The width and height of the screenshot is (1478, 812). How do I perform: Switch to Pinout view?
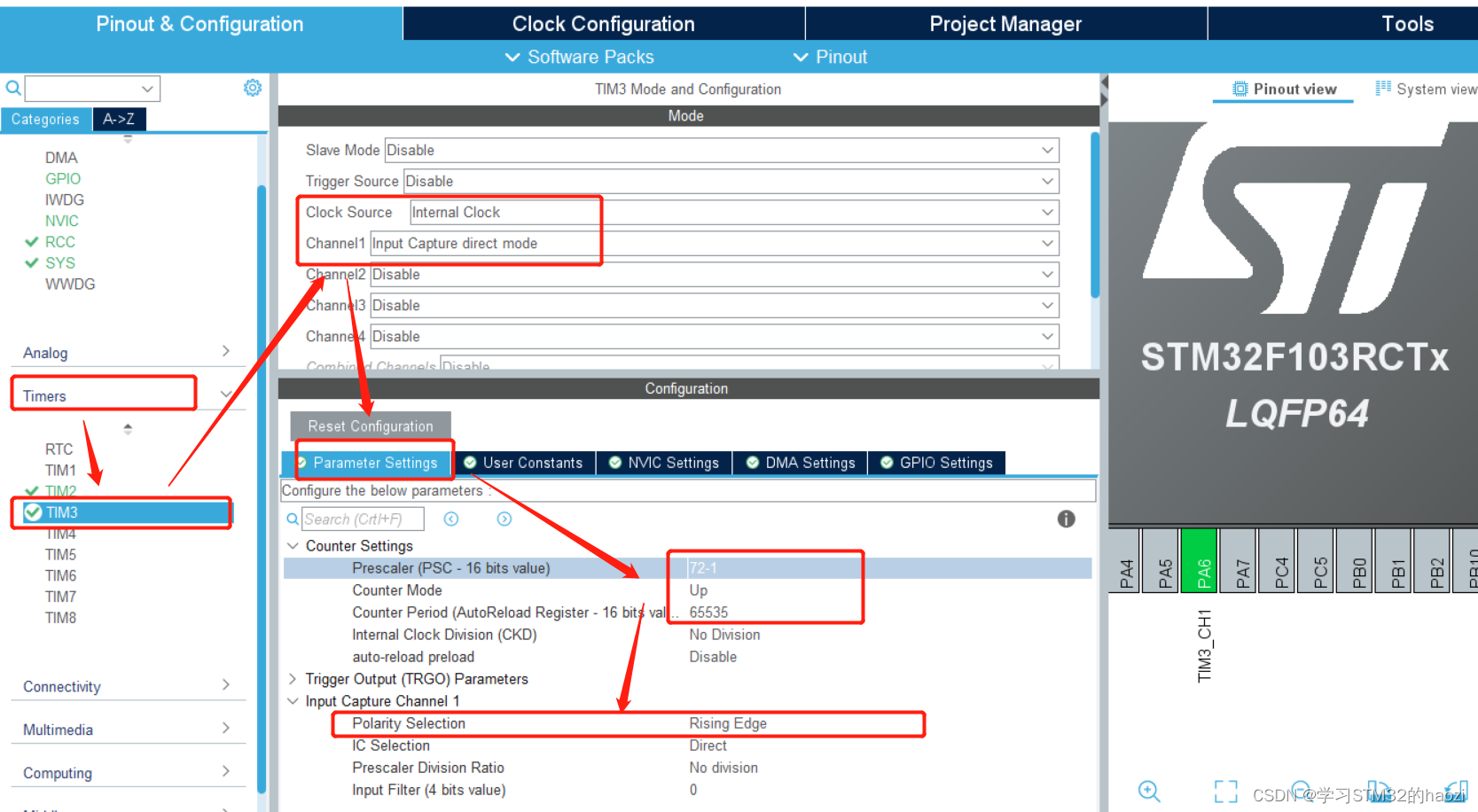(x=1284, y=89)
